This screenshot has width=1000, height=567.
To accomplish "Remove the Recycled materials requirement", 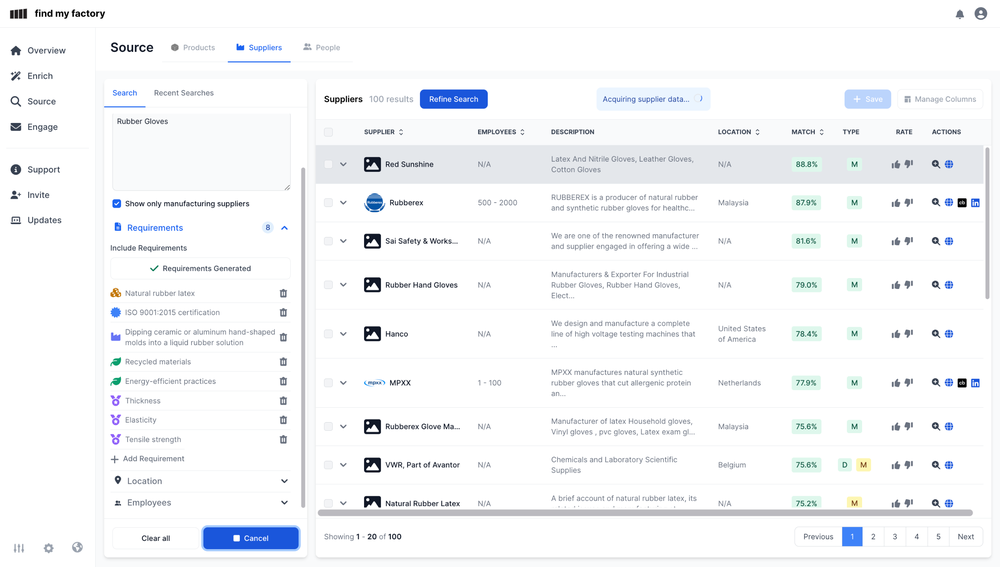I will click(283, 362).
